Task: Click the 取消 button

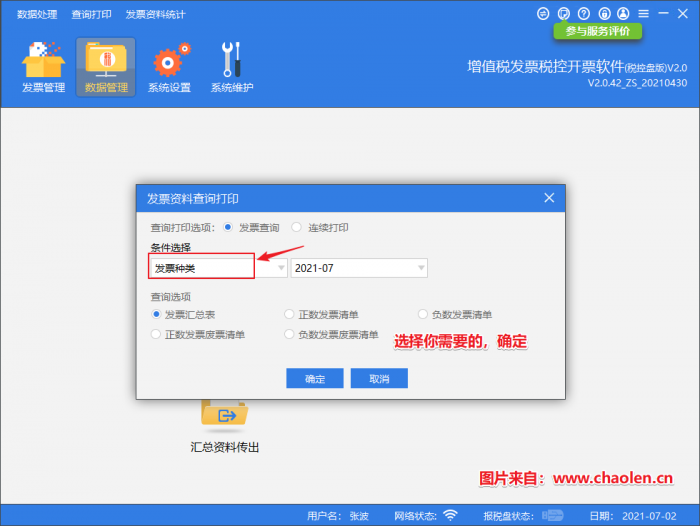Action: tap(379, 378)
